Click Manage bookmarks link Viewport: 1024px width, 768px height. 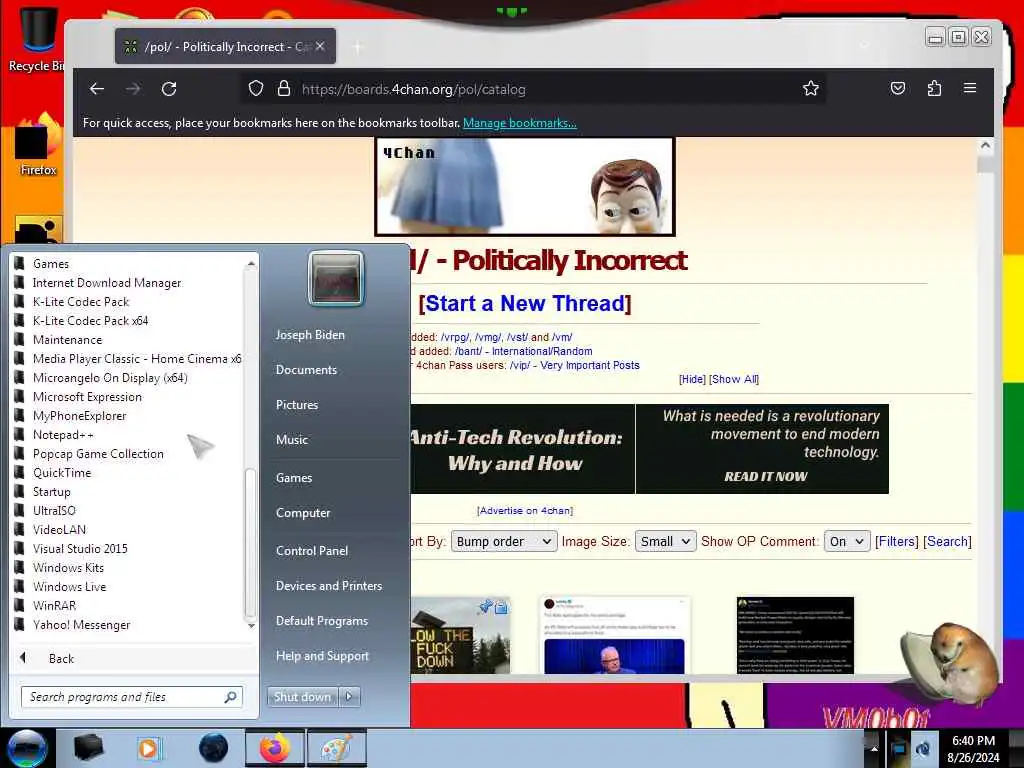520,123
